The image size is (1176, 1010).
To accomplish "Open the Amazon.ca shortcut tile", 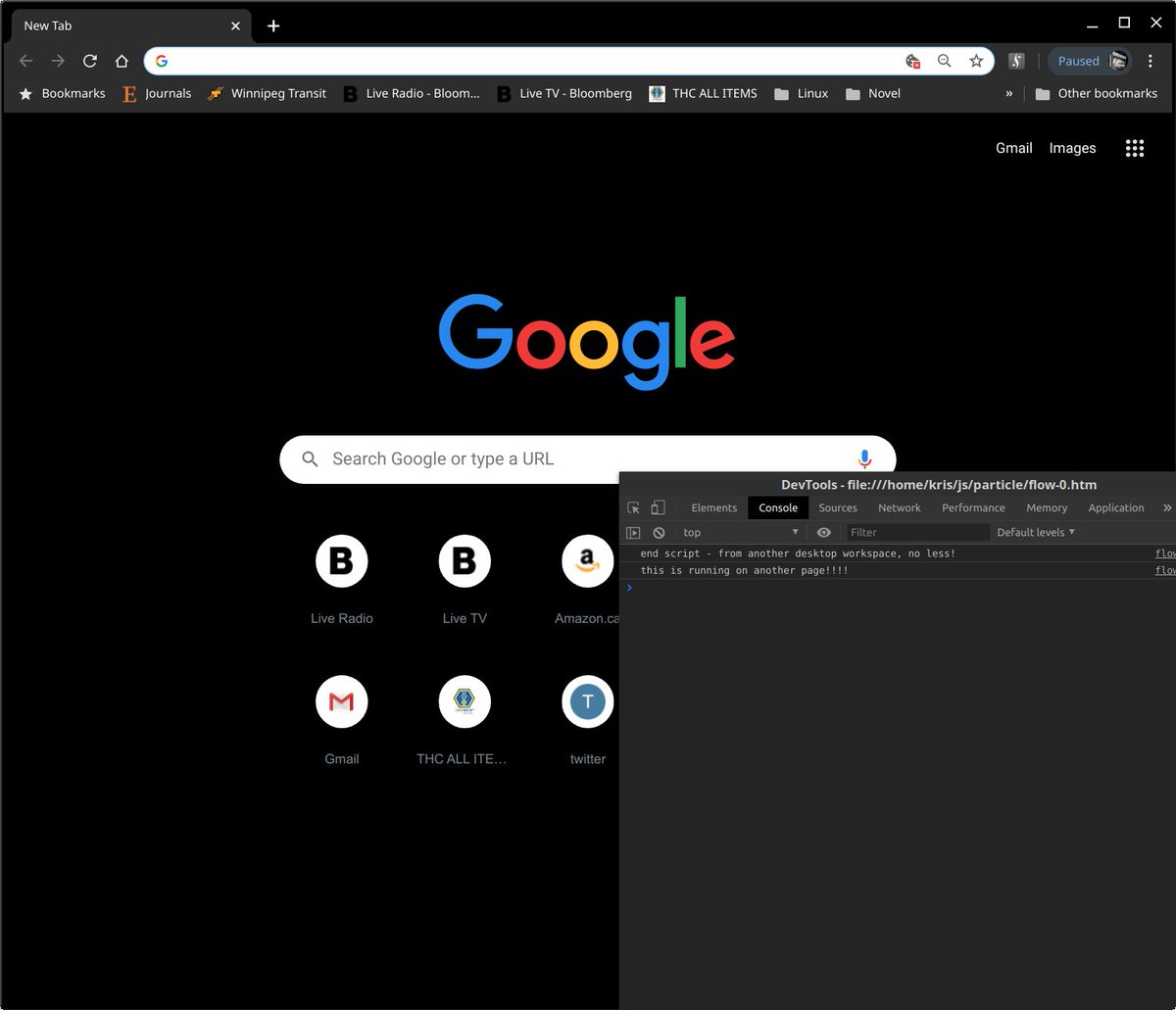I will [587, 579].
